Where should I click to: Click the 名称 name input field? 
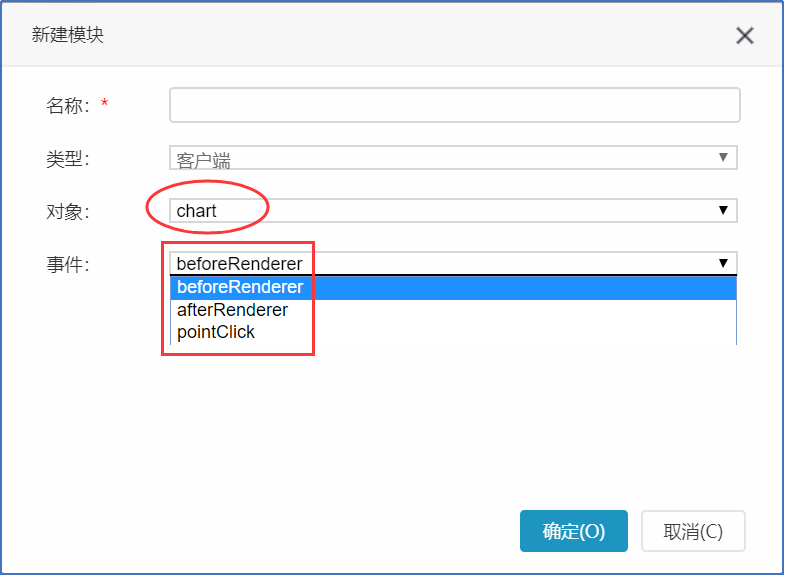pos(455,105)
